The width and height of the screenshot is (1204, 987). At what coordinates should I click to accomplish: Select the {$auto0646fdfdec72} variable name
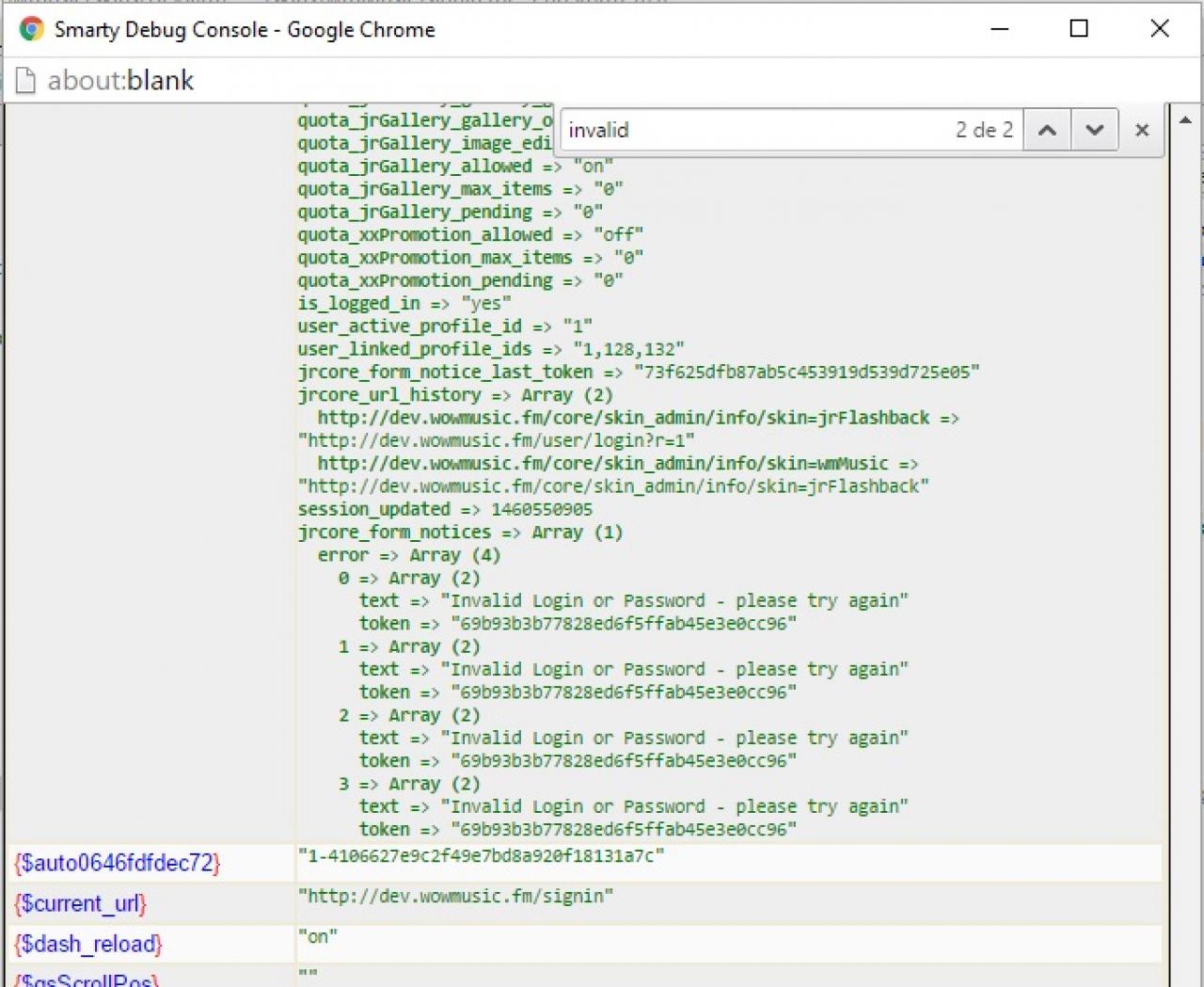(117, 863)
